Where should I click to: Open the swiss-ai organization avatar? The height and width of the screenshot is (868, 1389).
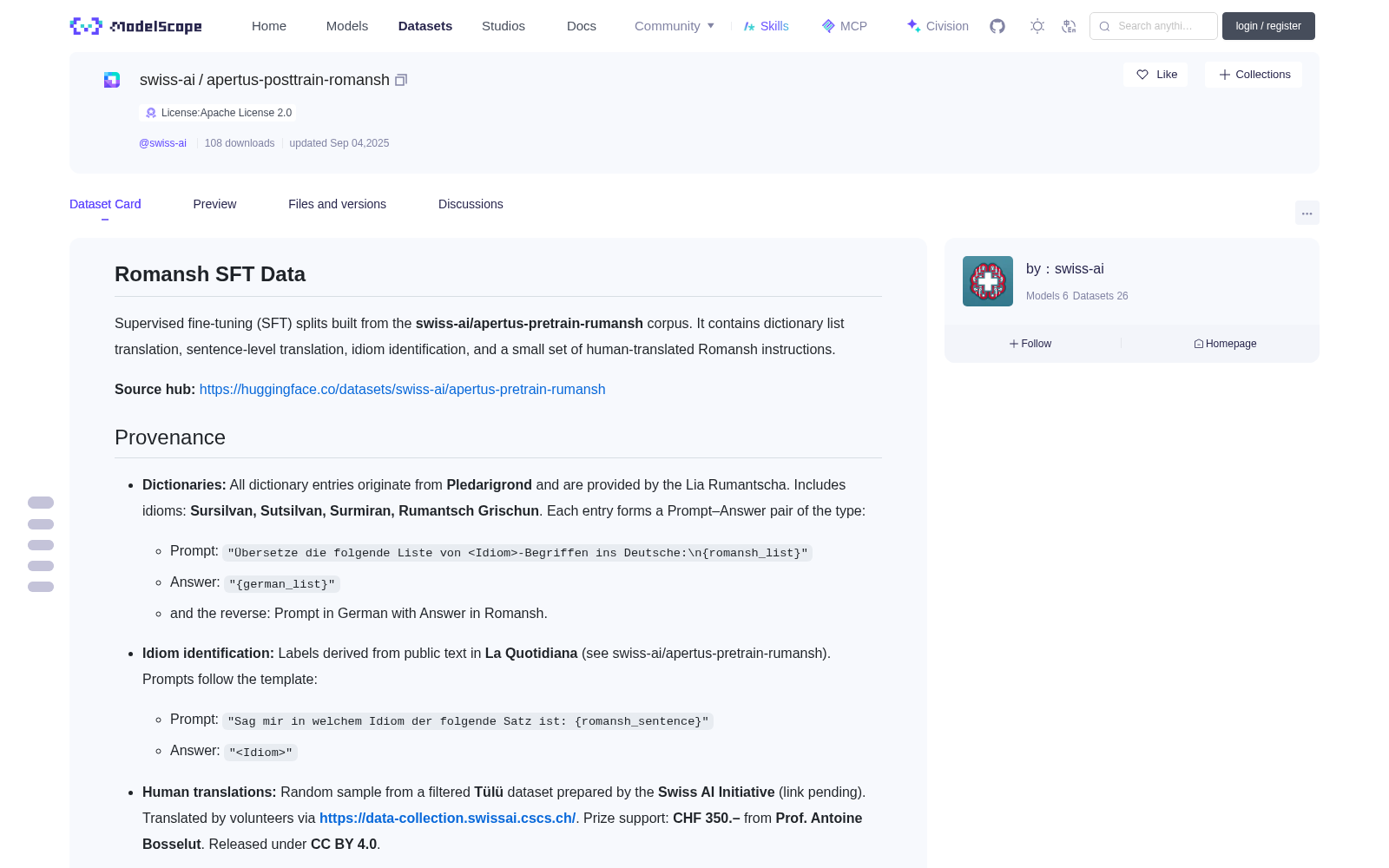click(x=988, y=281)
